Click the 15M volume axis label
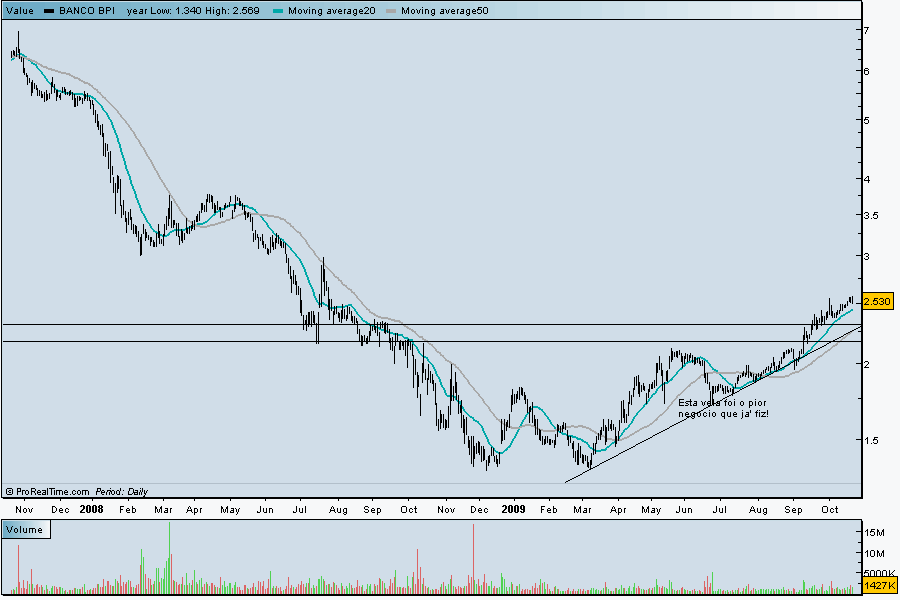900x600 pixels. coord(874,533)
